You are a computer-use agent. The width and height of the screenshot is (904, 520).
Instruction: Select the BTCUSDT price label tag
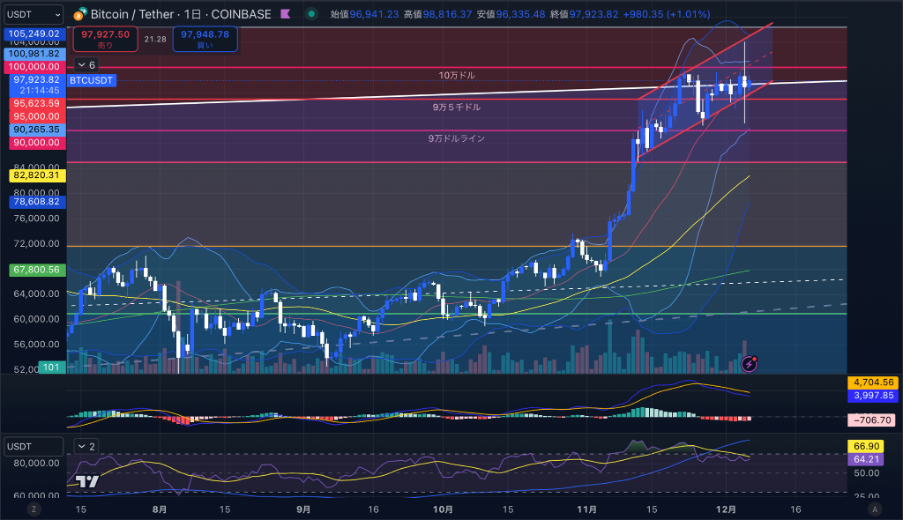coord(92,80)
